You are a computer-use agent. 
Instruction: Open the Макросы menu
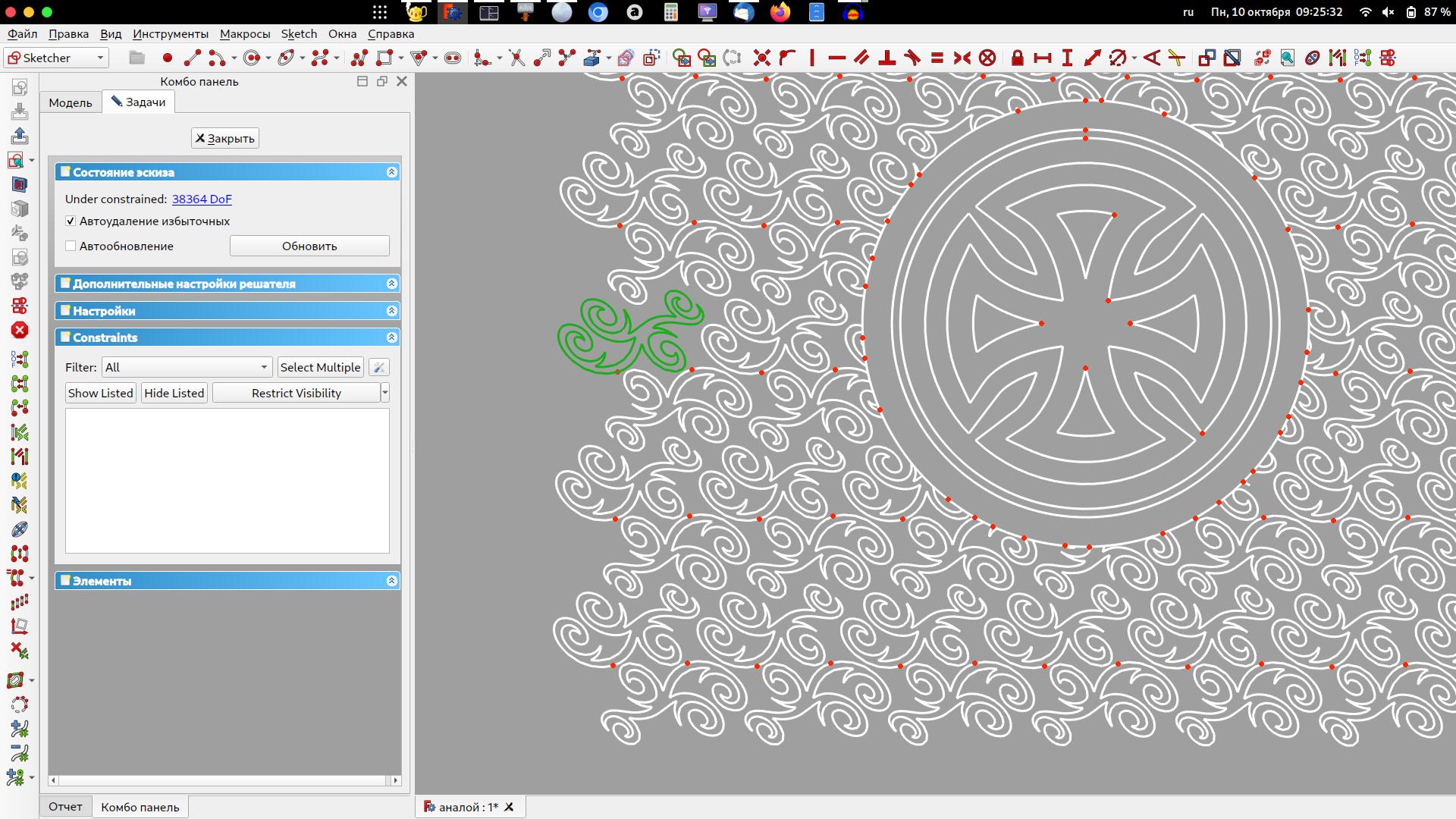point(244,33)
